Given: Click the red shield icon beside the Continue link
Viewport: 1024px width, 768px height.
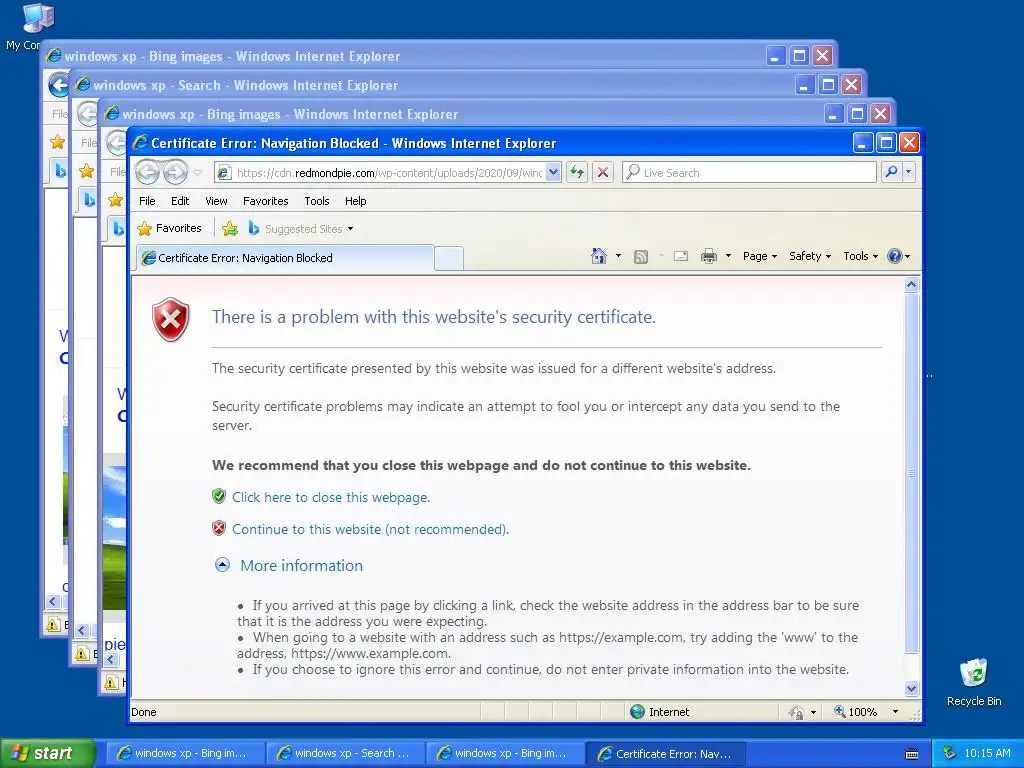Looking at the screenshot, I should point(219,528).
